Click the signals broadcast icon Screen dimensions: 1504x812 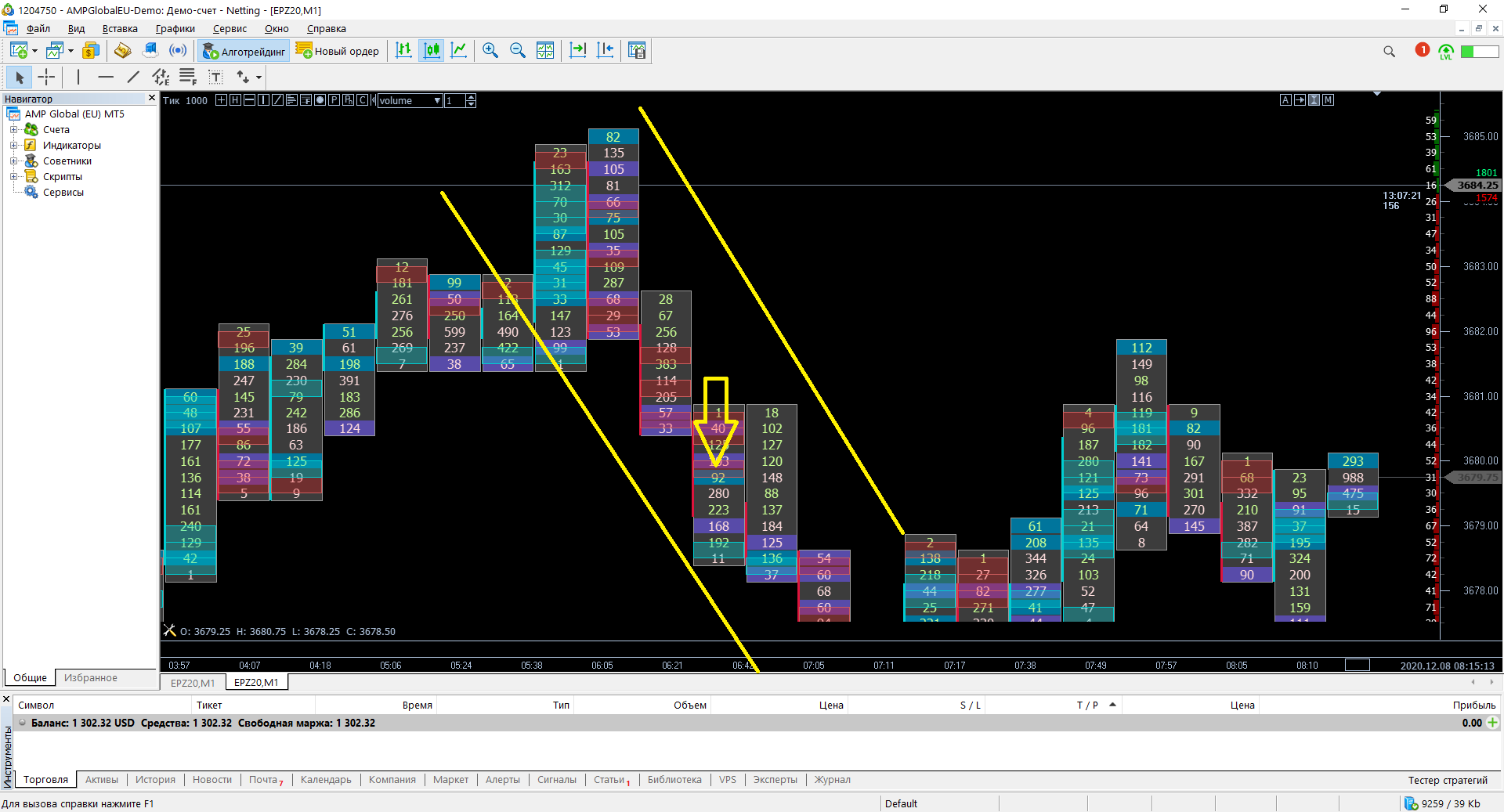coord(179,51)
